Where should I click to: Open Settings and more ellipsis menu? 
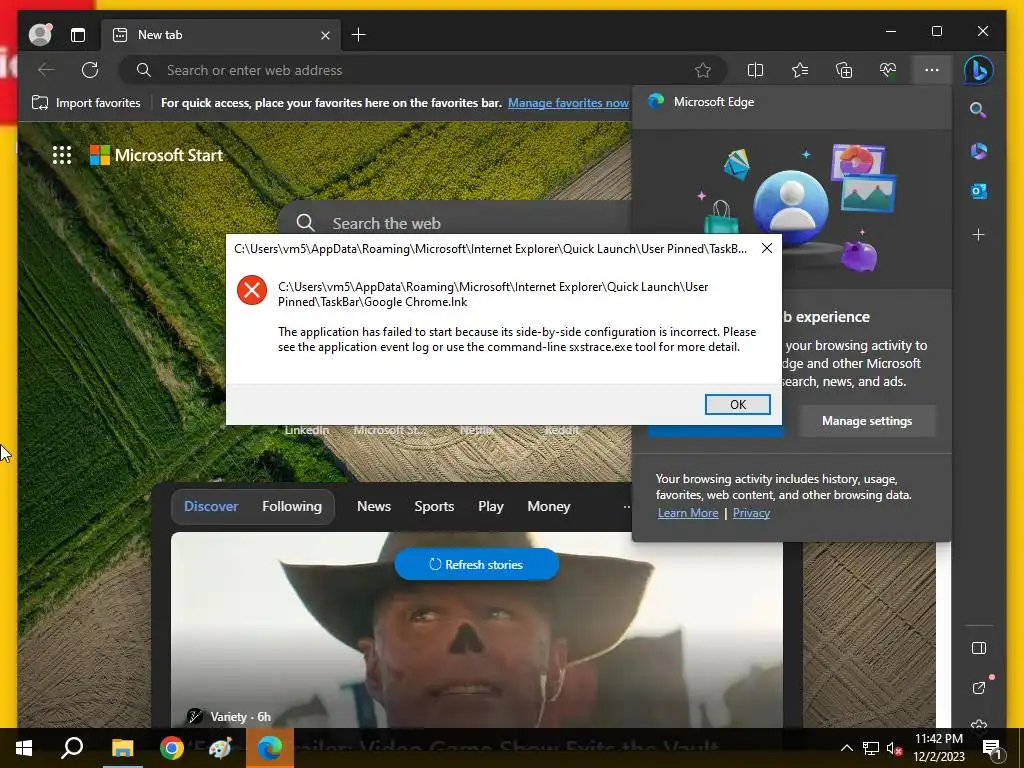932,70
